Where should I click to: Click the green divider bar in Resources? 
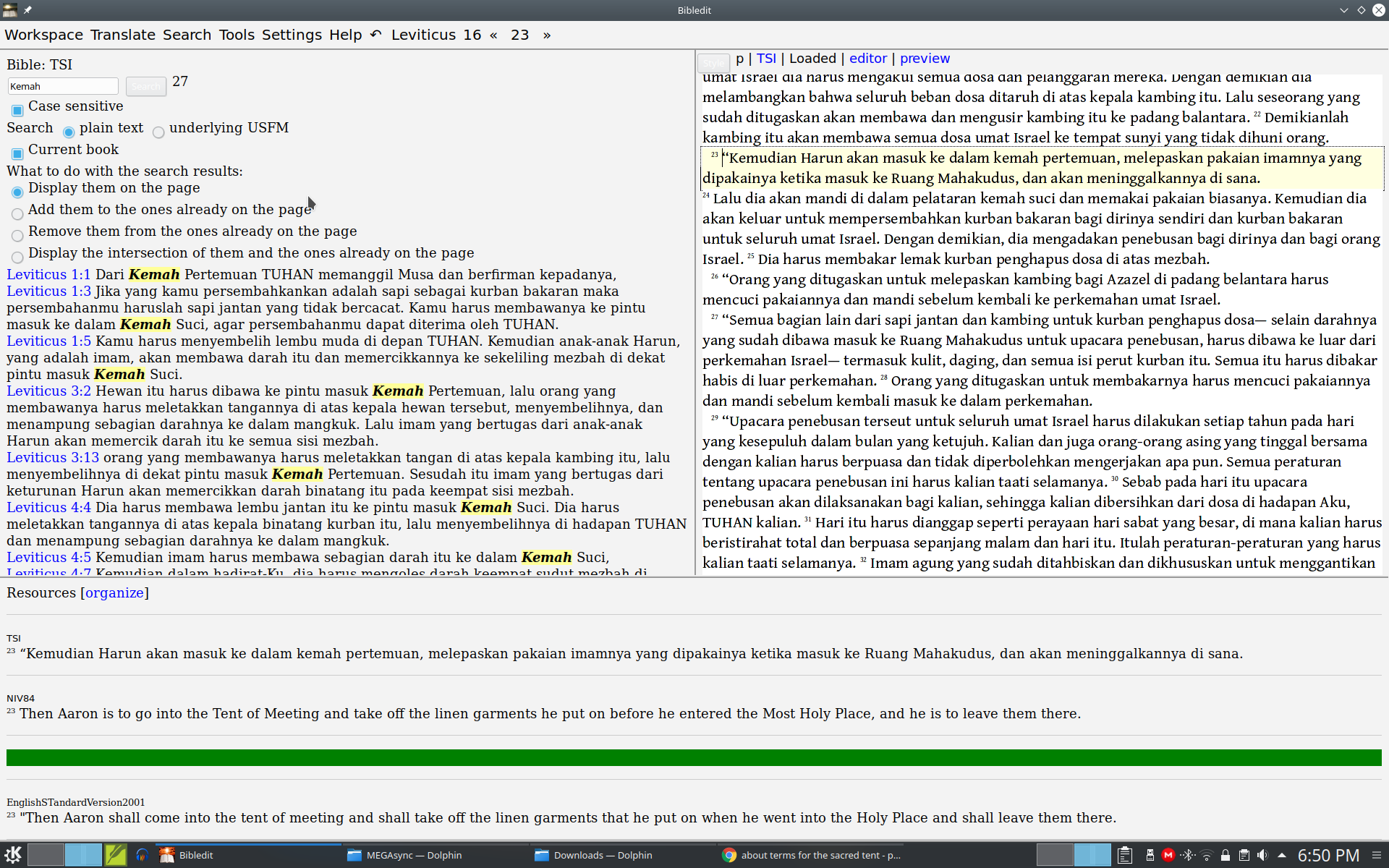click(x=694, y=757)
